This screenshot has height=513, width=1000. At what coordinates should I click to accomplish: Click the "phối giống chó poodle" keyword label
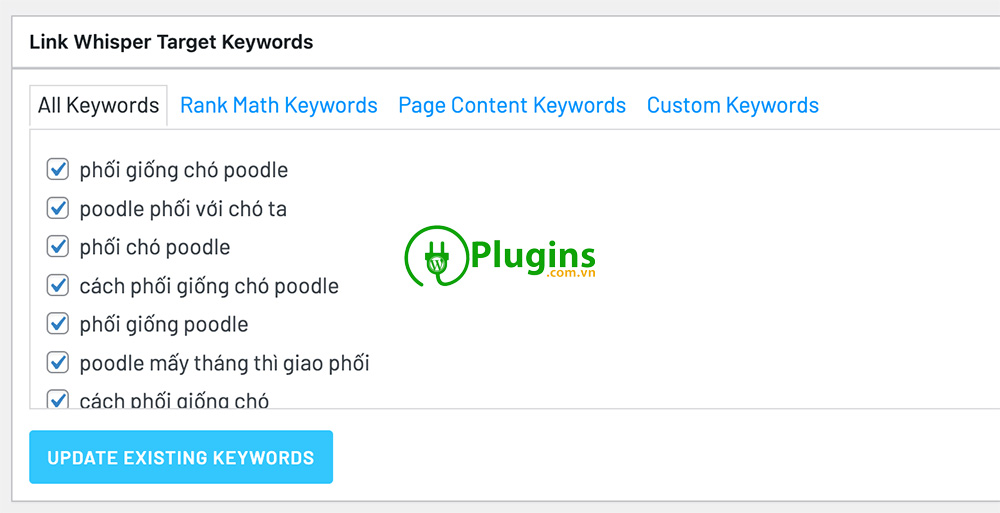184,170
